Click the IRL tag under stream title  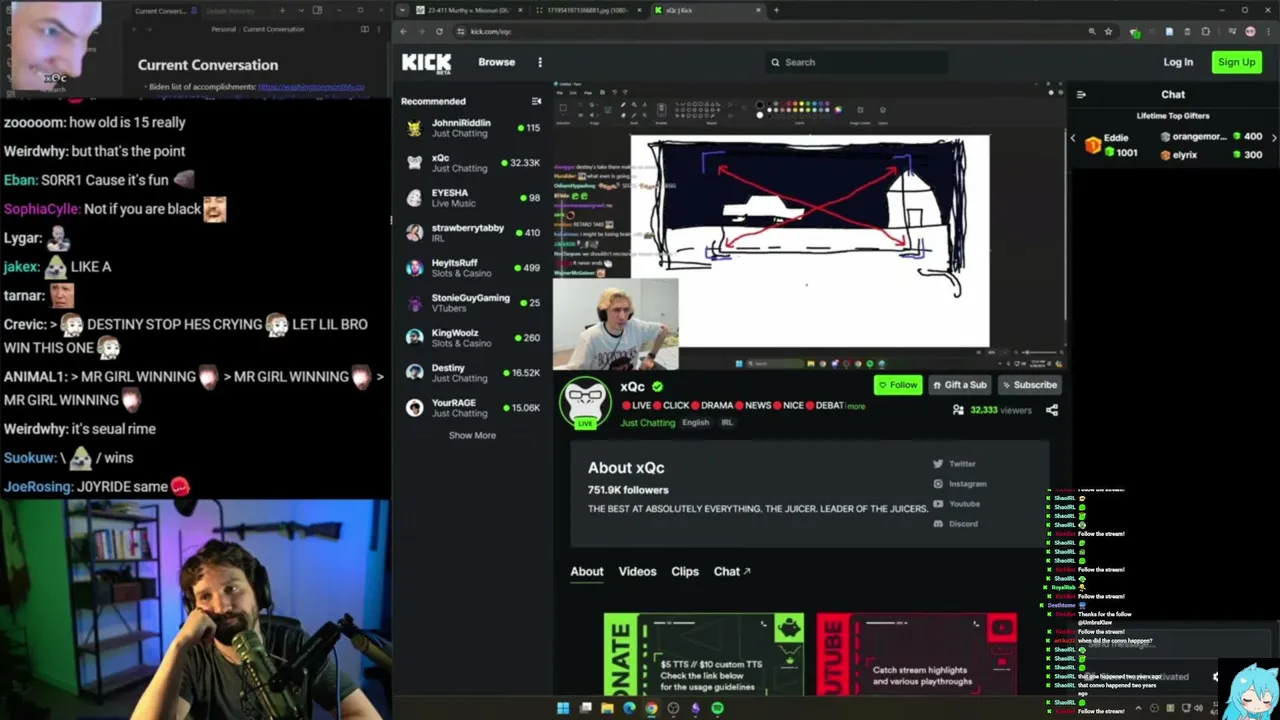[727, 423]
